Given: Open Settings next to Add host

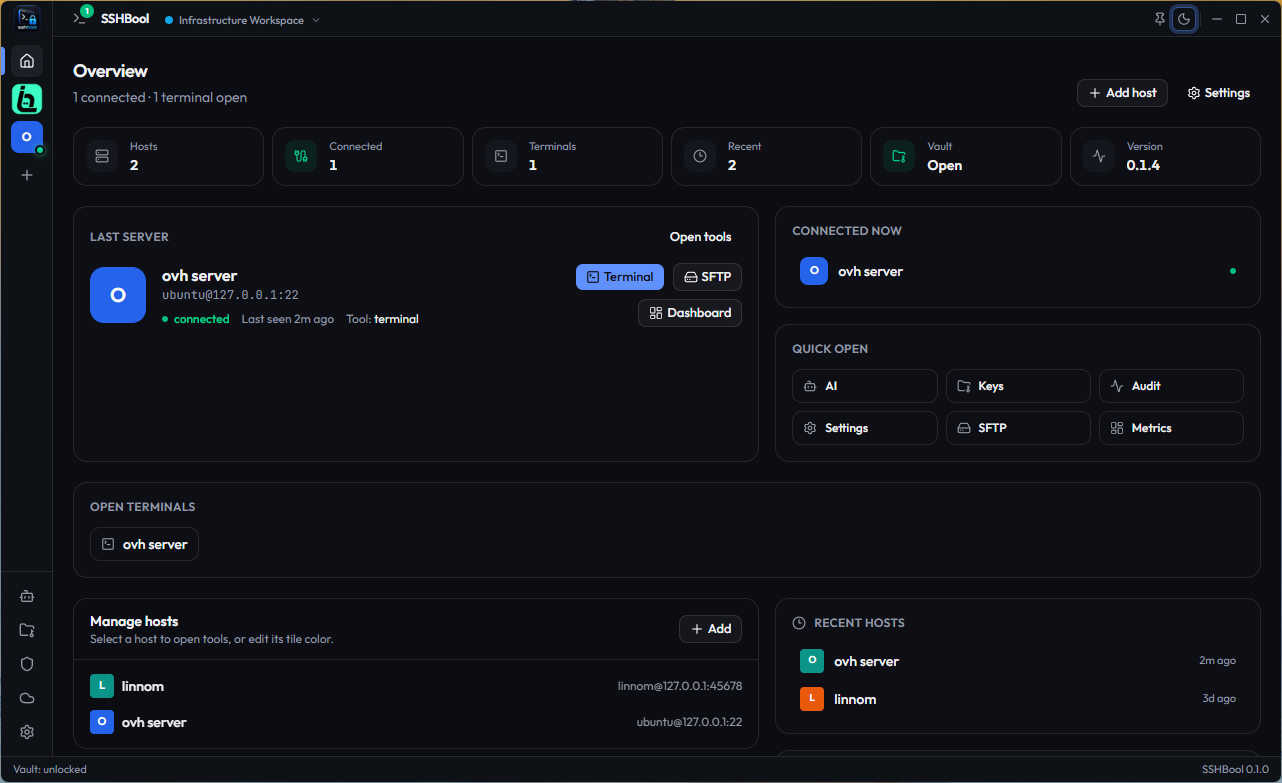Looking at the screenshot, I should click(1219, 93).
